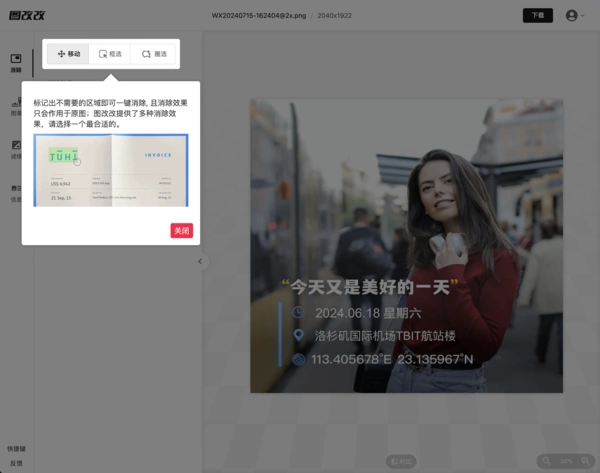
Task: Click the 信息 item in left sidebar
Action: click(15, 199)
